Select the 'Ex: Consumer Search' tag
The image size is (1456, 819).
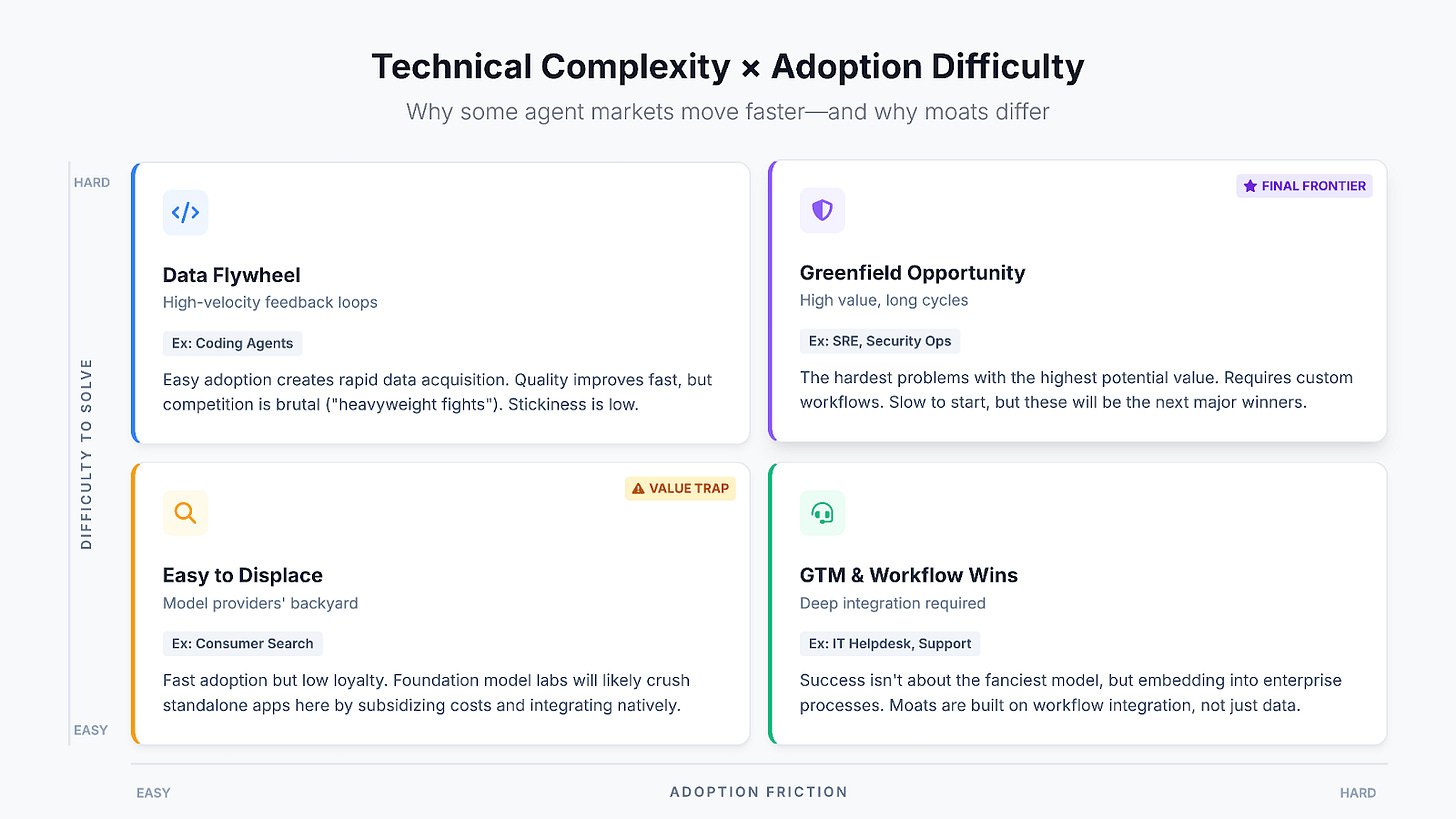242,643
